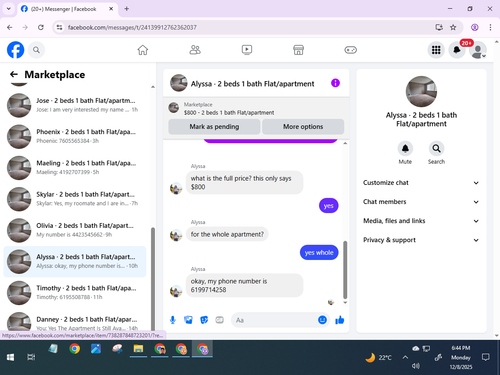Open the emoji picker icon
This screenshot has width=500, height=375.
[x=322, y=320]
